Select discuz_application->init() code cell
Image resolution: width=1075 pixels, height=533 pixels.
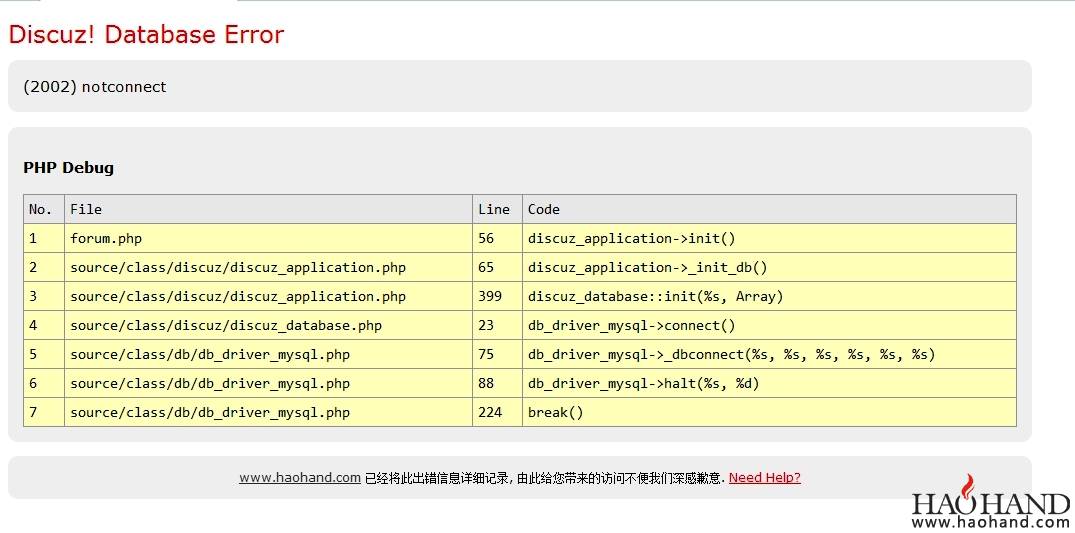(769, 239)
